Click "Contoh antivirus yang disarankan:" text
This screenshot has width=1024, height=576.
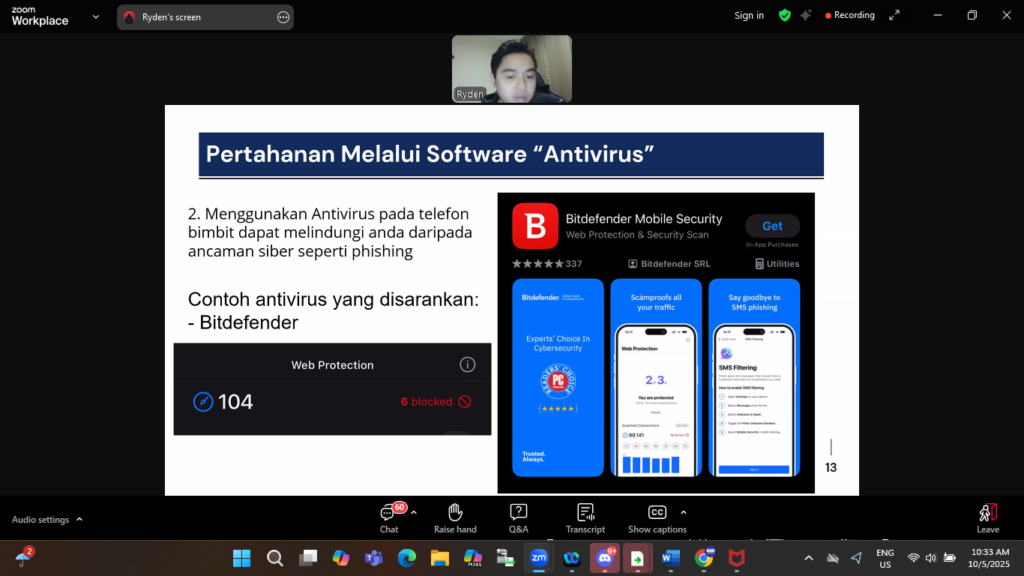tap(333, 300)
